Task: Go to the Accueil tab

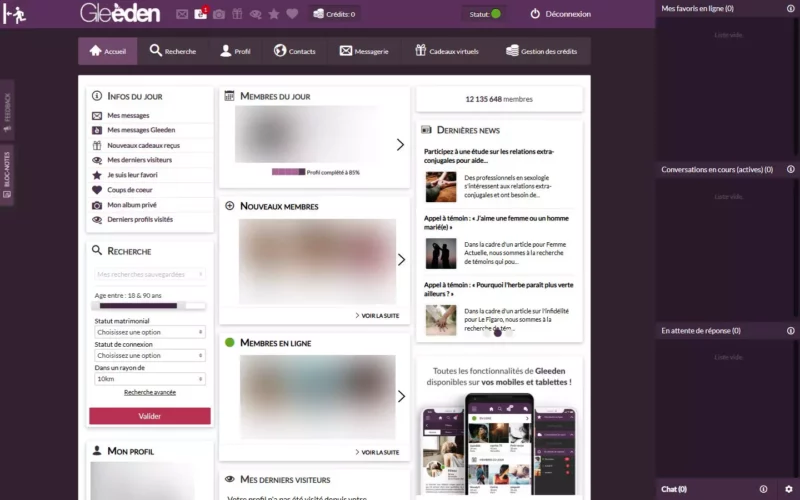Action: (x=108, y=51)
